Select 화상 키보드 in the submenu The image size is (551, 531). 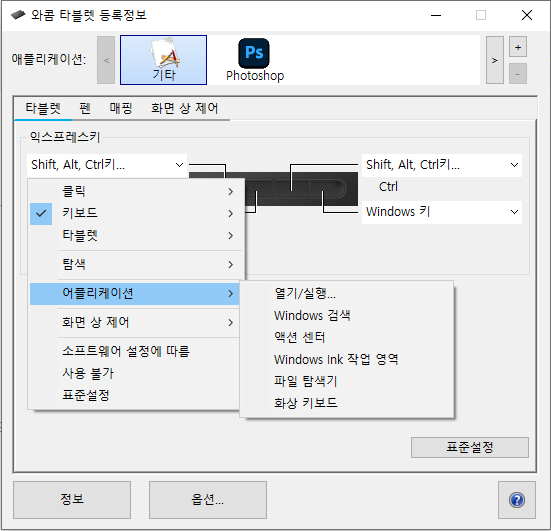[x=346, y=403]
